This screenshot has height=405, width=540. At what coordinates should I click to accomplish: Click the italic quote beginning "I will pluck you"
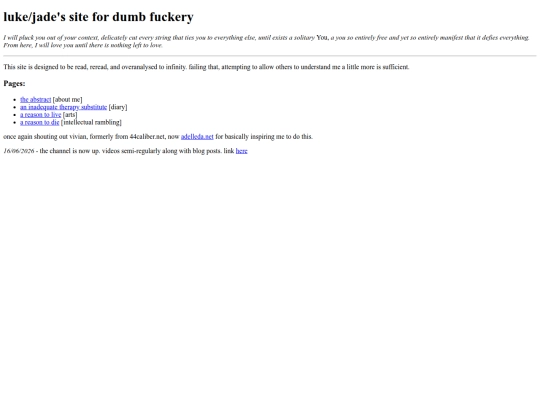pos(266,41)
